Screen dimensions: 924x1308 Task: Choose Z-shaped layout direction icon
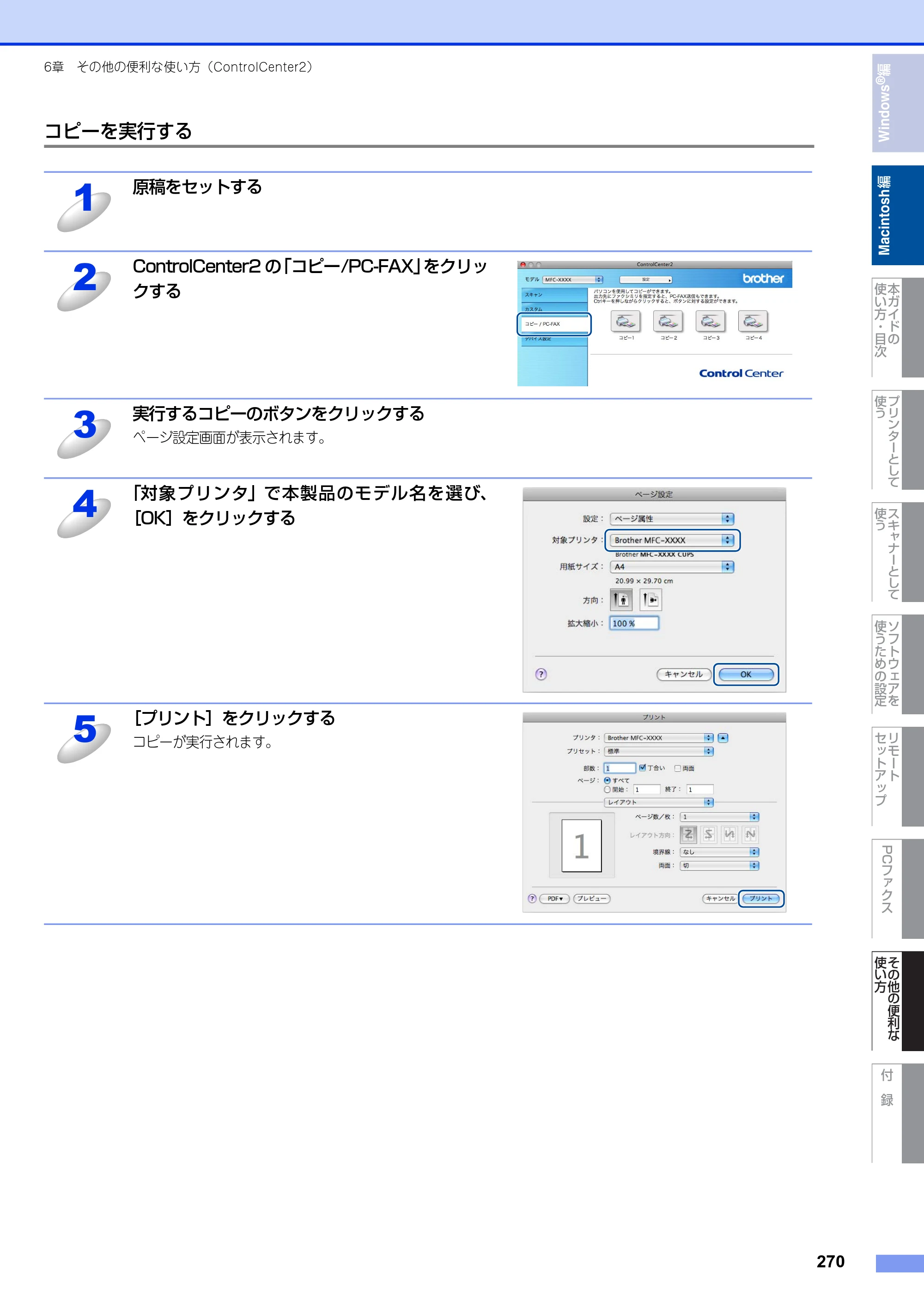tap(688, 834)
